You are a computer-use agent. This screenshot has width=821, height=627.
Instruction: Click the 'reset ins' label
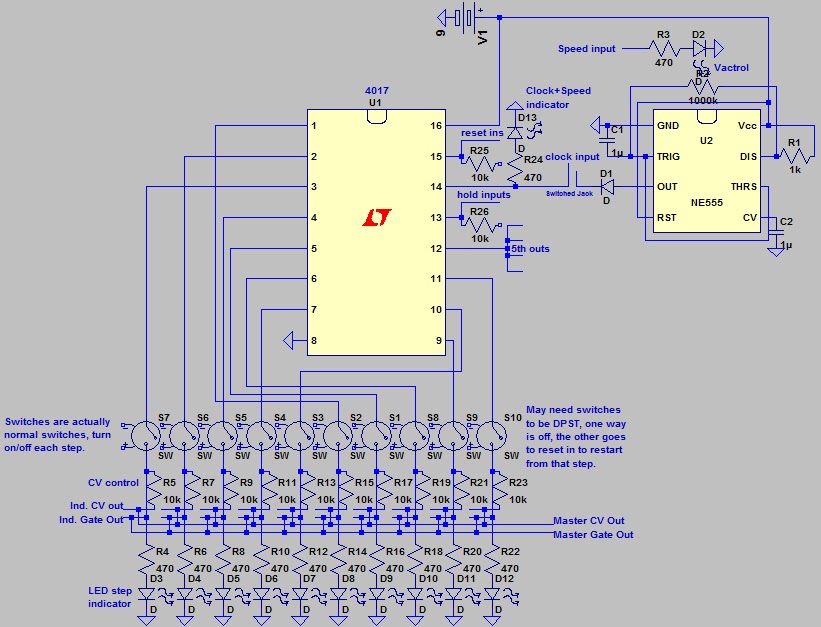(482, 133)
